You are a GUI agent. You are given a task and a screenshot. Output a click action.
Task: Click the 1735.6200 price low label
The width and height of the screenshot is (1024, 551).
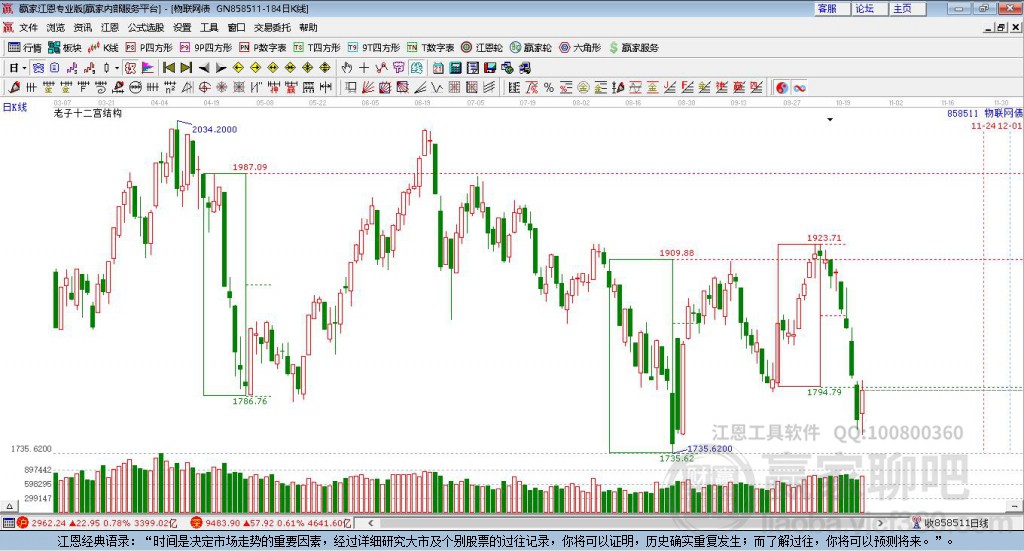pos(710,449)
